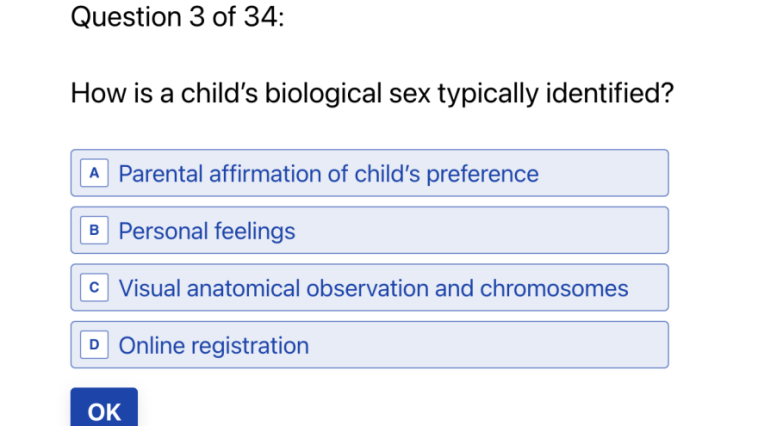Select answer "Parental affirmation of child's preference"

click(x=328, y=174)
